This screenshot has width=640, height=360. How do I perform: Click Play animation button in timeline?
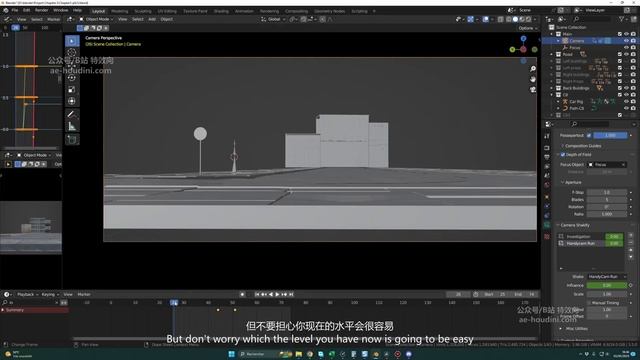point(278,294)
